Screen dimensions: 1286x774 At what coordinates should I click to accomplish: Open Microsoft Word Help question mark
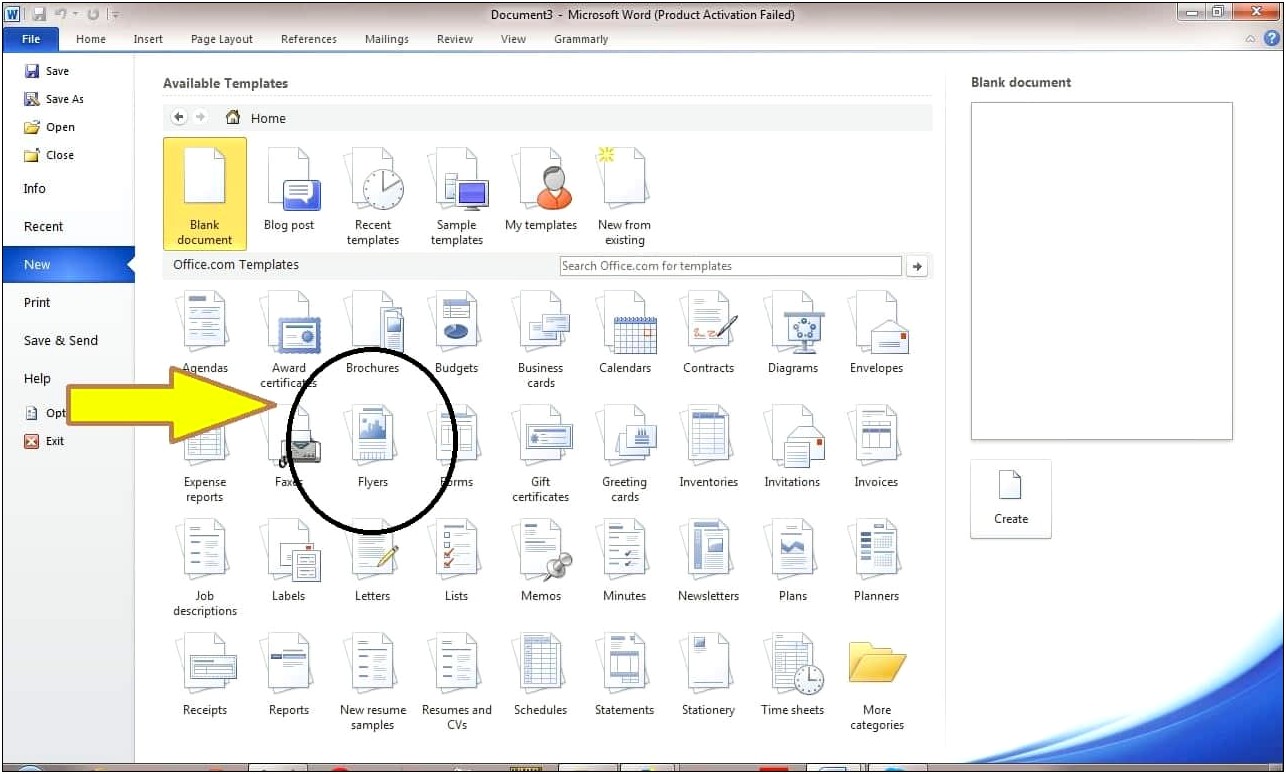click(1271, 39)
